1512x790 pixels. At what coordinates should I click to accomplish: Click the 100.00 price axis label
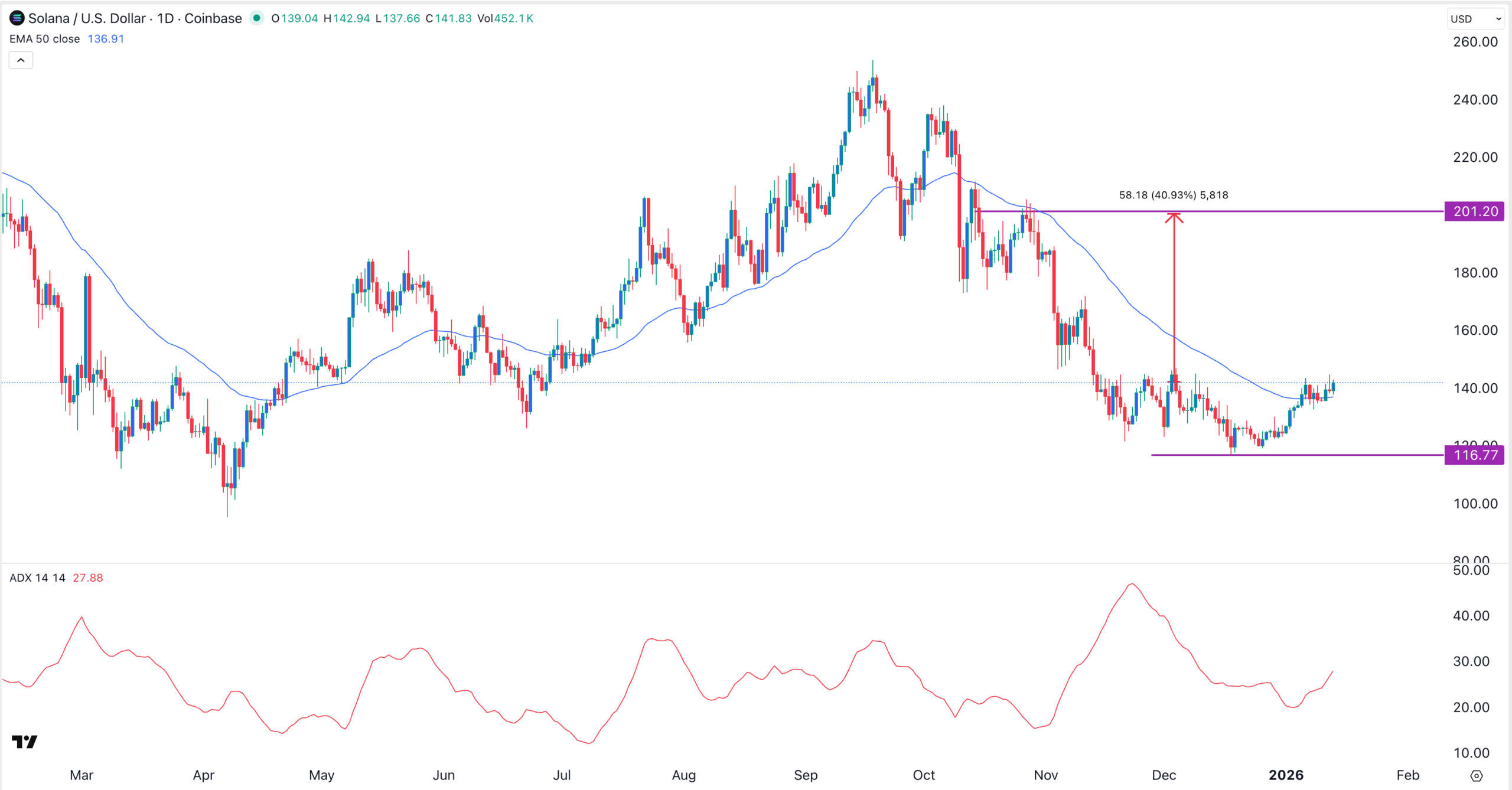1475,504
